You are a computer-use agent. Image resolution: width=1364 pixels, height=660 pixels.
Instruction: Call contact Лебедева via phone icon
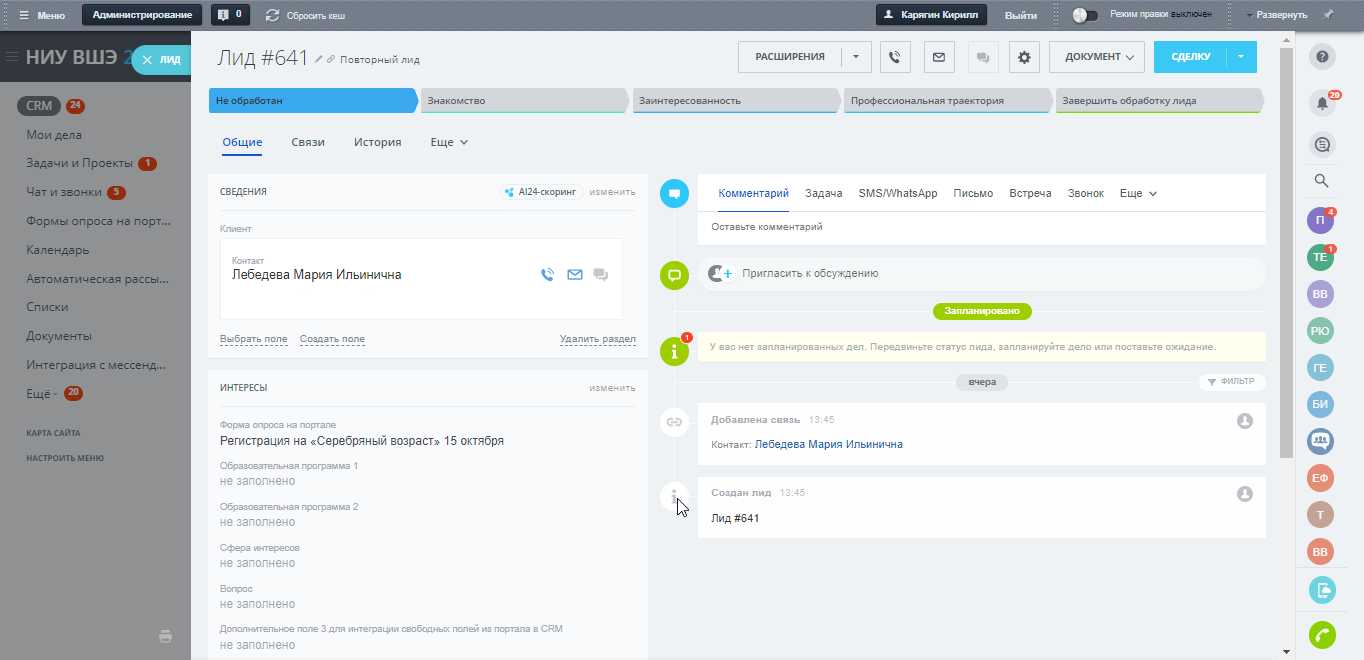pyautogui.click(x=547, y=275)
